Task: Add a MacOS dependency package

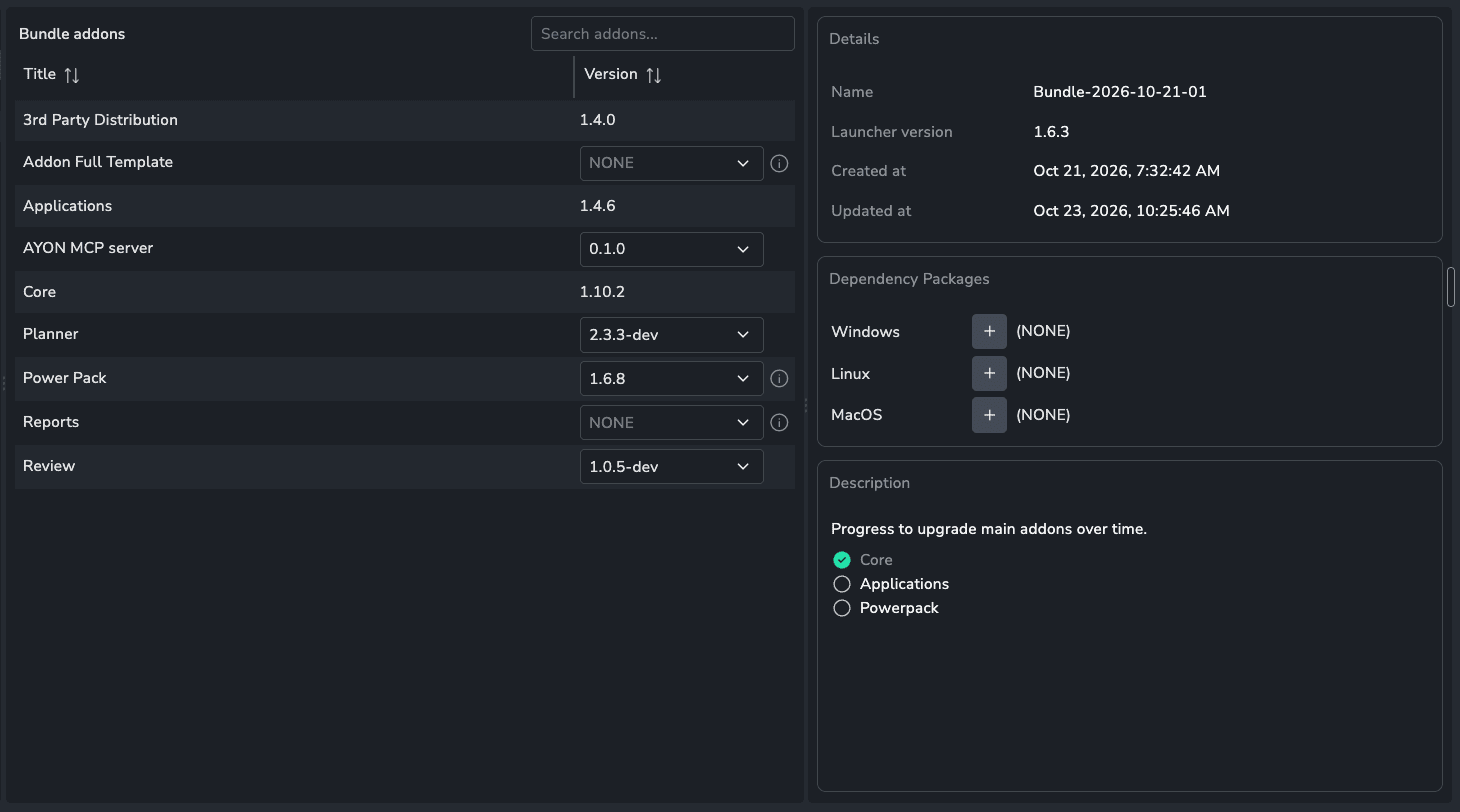Action: click(x=989, y=415)
